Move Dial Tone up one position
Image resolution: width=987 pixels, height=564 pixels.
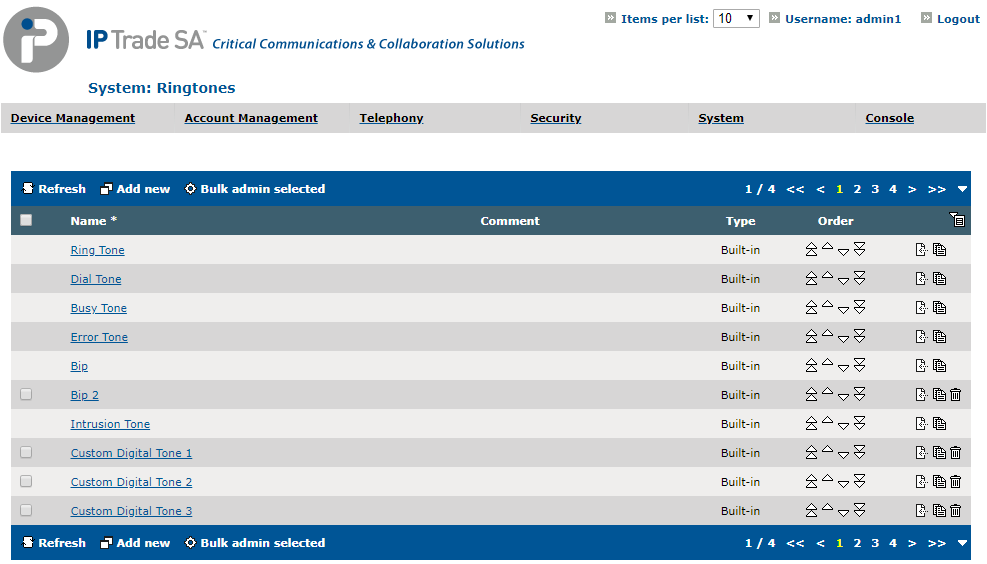tap(828, 276)
